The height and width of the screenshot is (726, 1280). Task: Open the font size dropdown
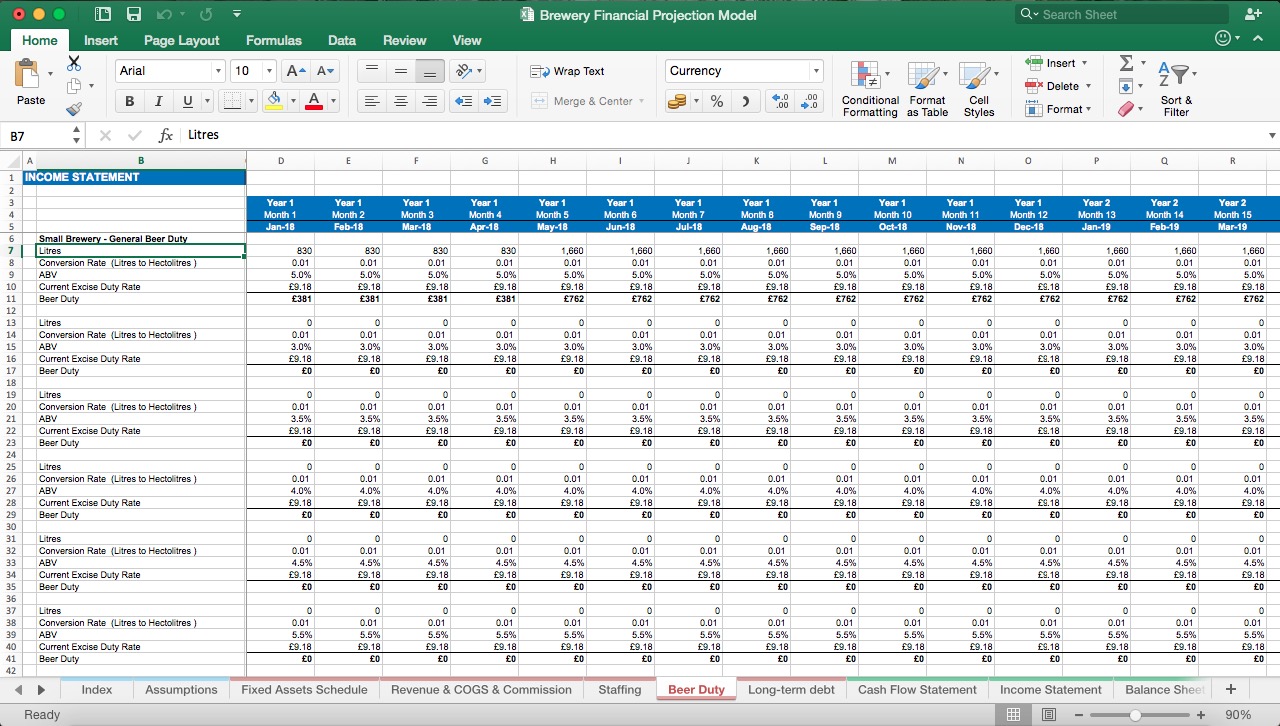click(x=269, y=71)
